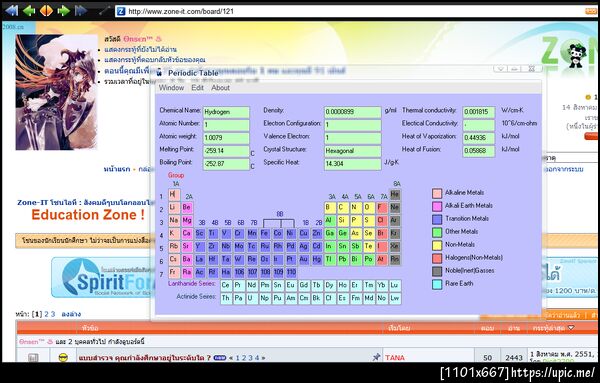Open page 2 of the forum listing

click(46, 314)
